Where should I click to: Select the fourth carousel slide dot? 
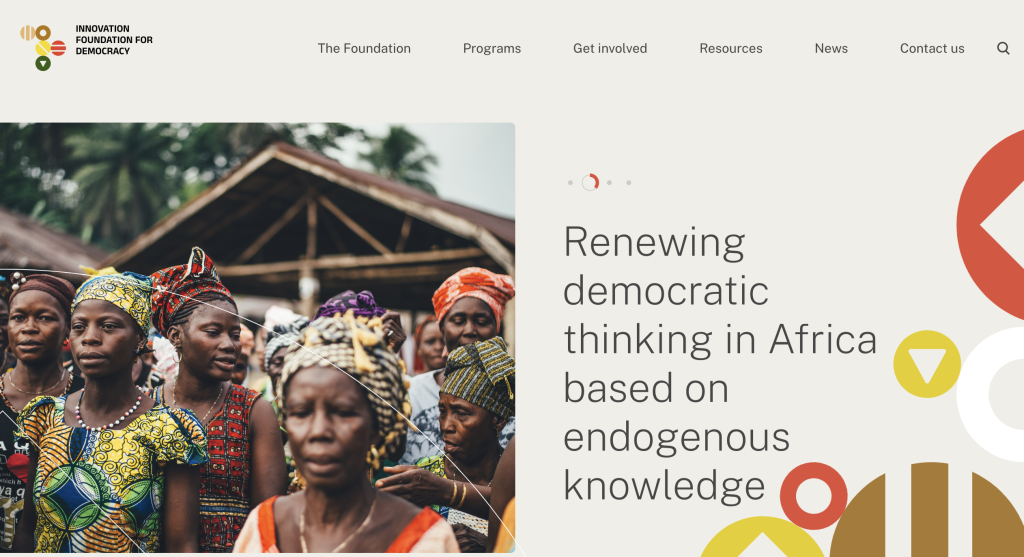[628, 183]
